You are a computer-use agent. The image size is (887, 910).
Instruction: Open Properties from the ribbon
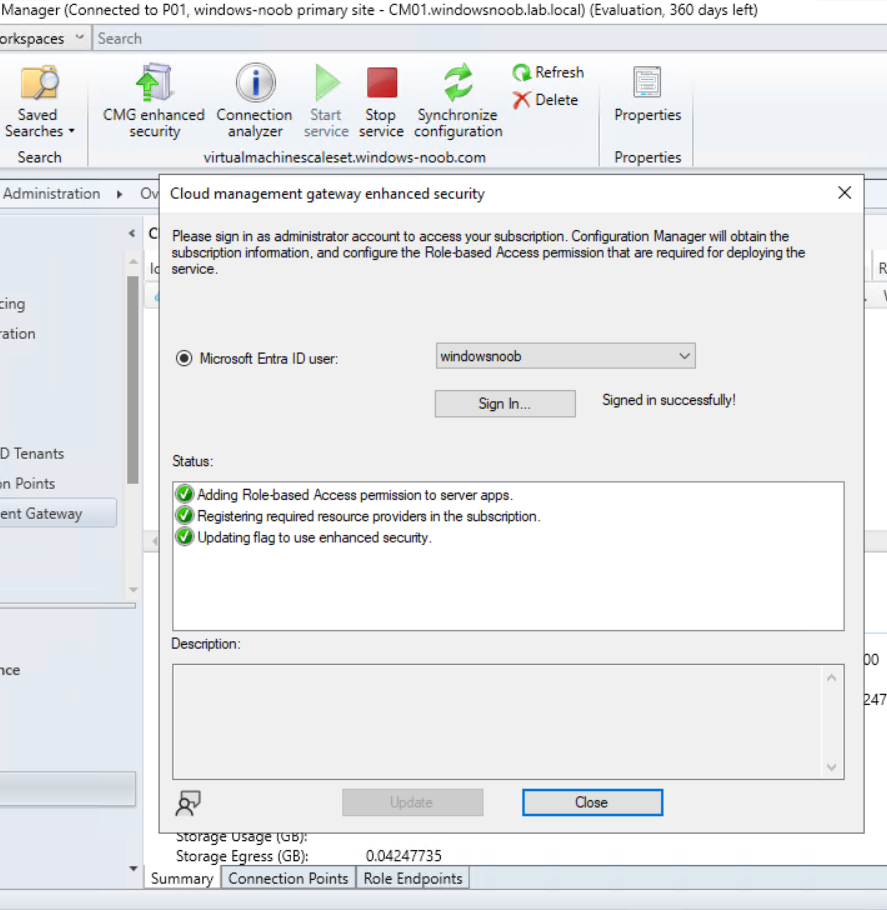pos(647,95)
